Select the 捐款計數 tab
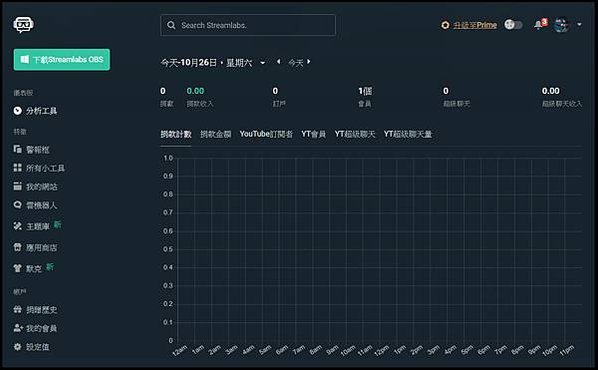Screen dimensions: 598x370 [x=176, y=134]
